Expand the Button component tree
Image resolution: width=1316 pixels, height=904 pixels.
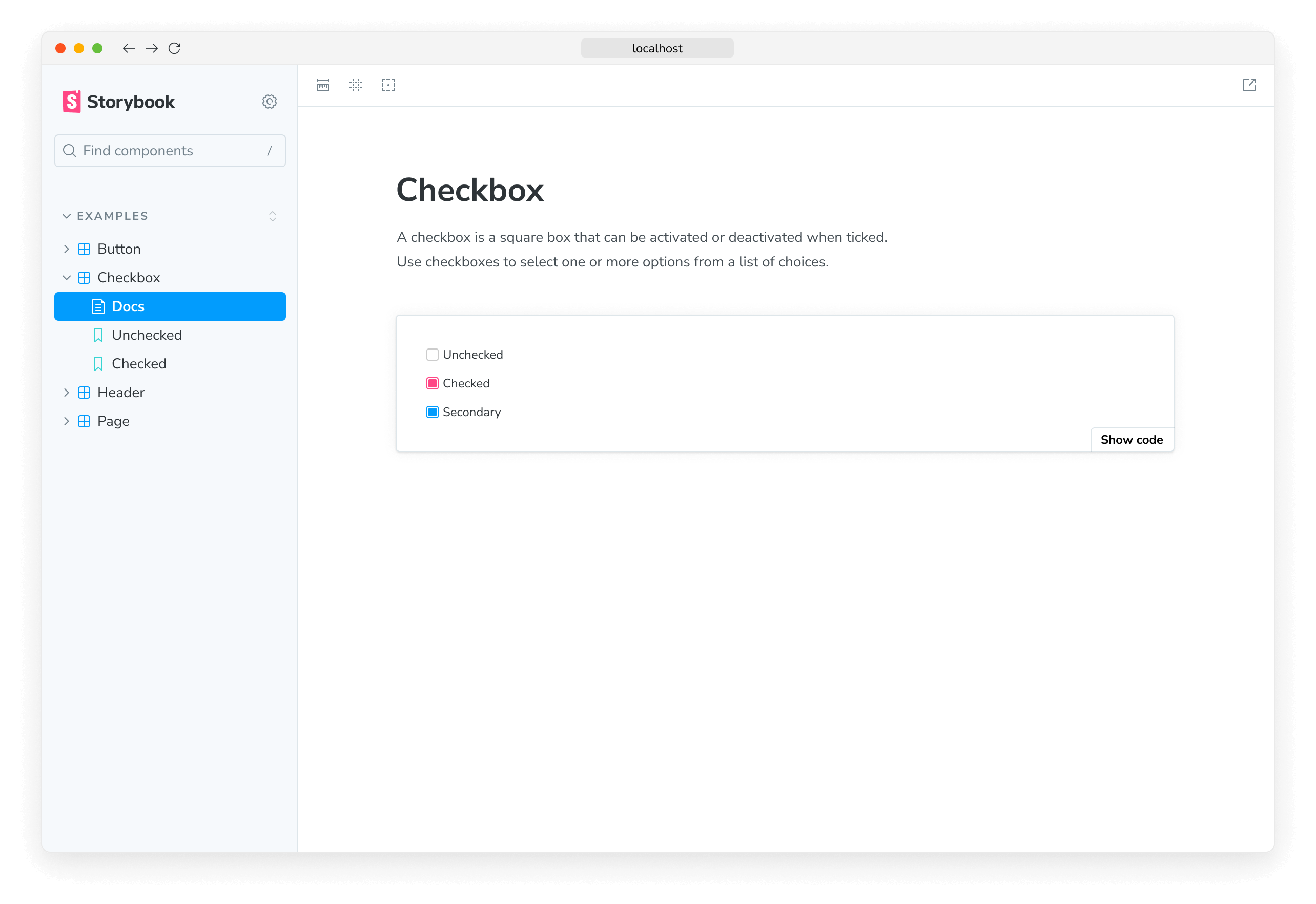coord(67,248)
